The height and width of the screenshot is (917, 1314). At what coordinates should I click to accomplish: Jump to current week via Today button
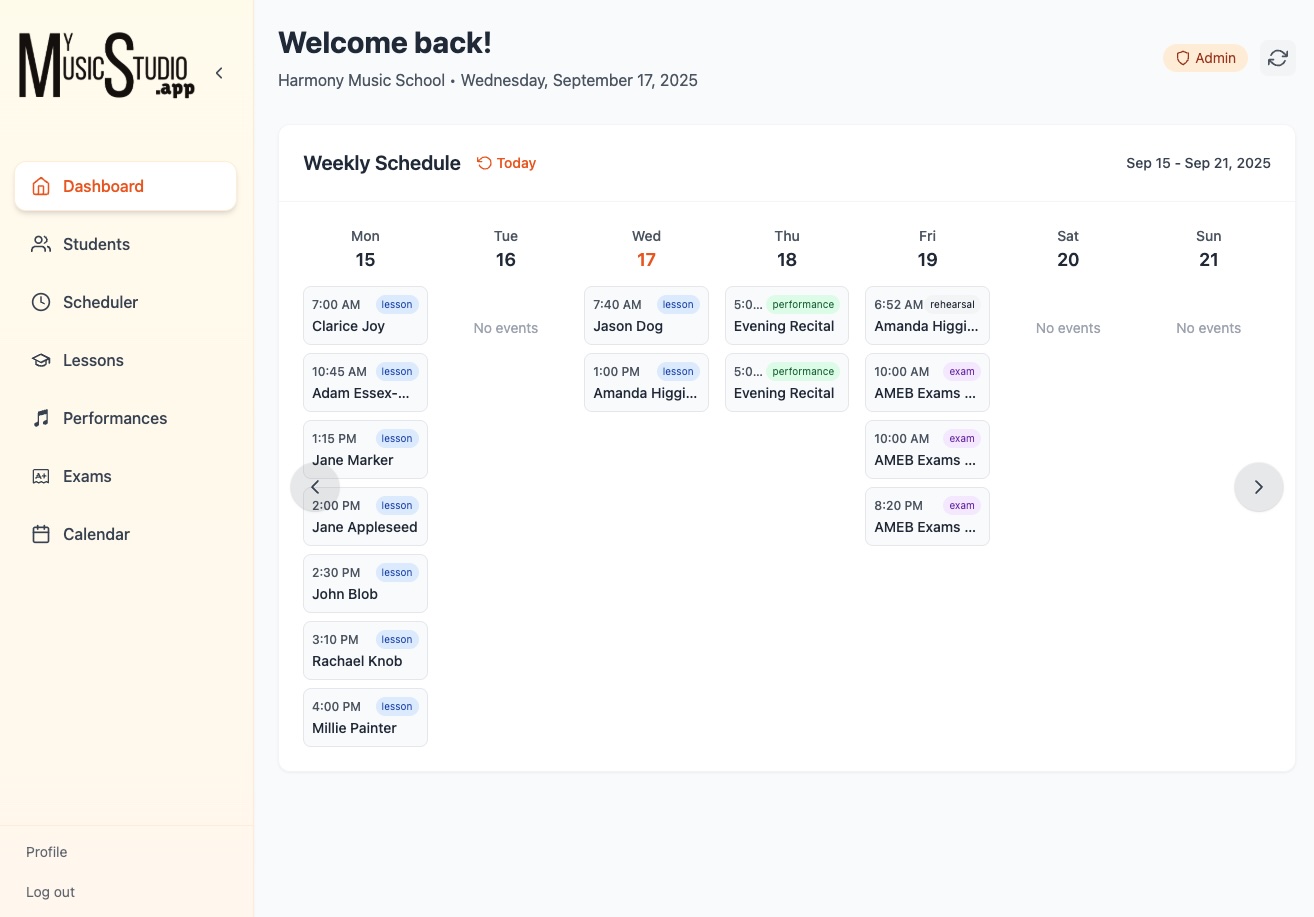(506, 163)
